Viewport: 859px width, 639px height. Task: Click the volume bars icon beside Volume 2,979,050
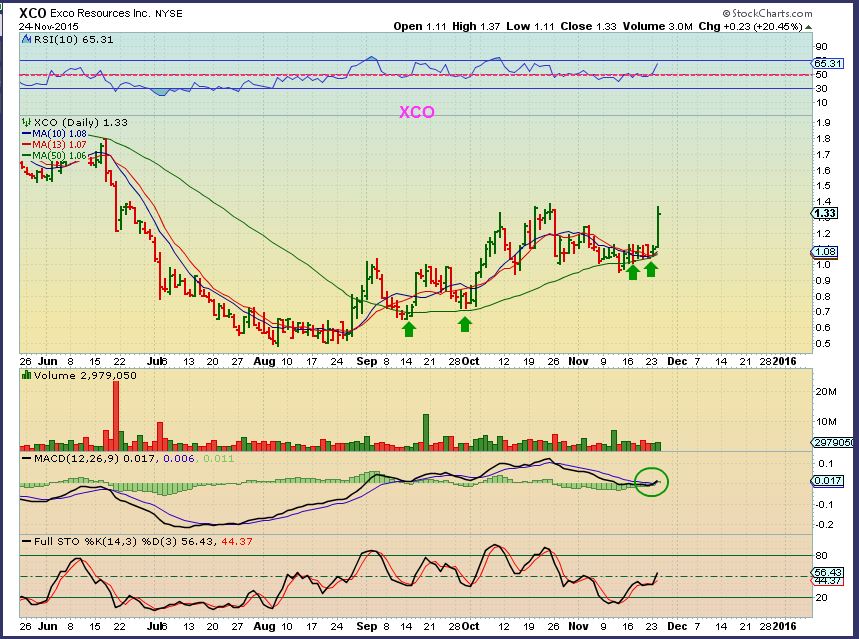click(x=26, y=375)
